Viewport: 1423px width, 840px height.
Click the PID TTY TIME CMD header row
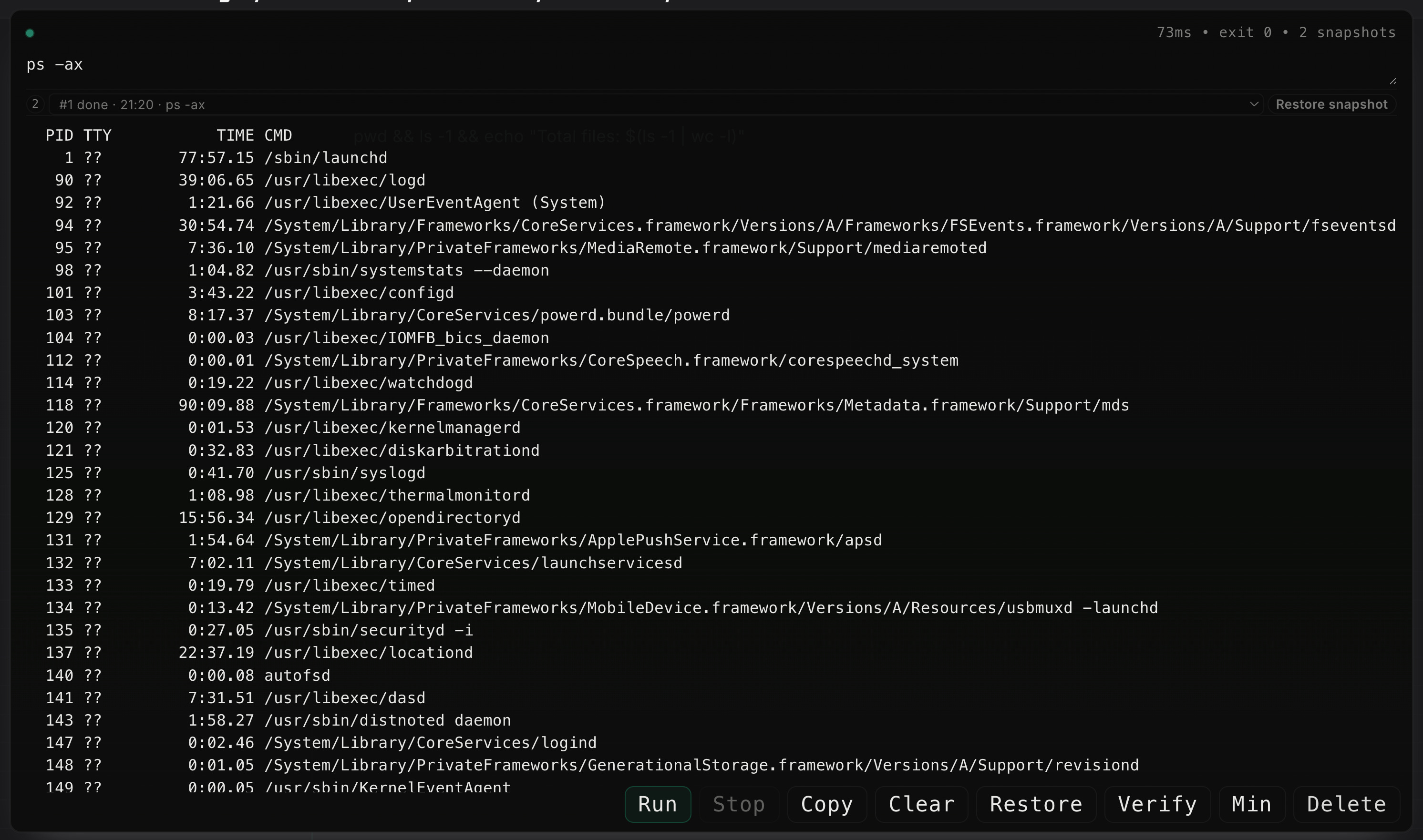click(x=169, y=136)
